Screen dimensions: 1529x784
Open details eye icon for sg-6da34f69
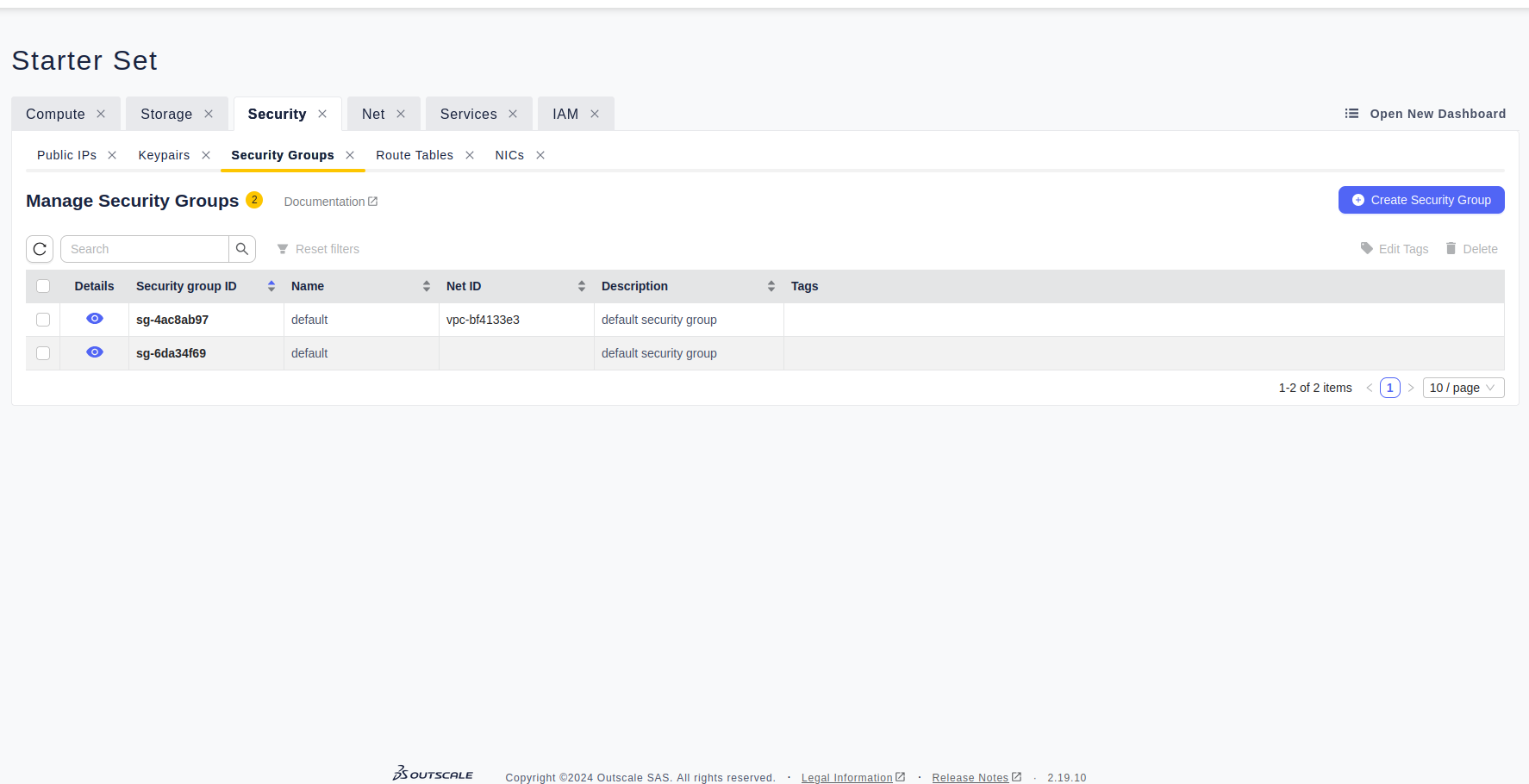coord(95,352)
